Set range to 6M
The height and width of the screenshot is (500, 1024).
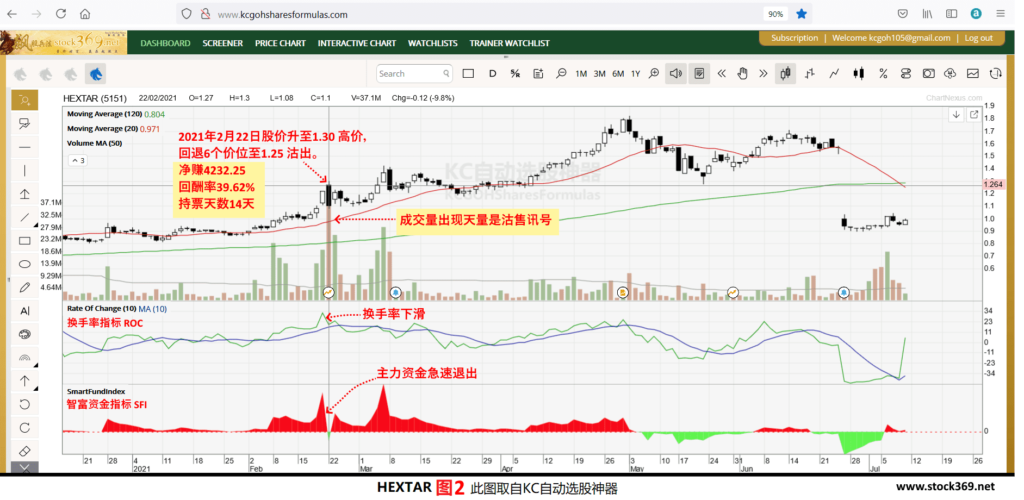click(618, 74)
